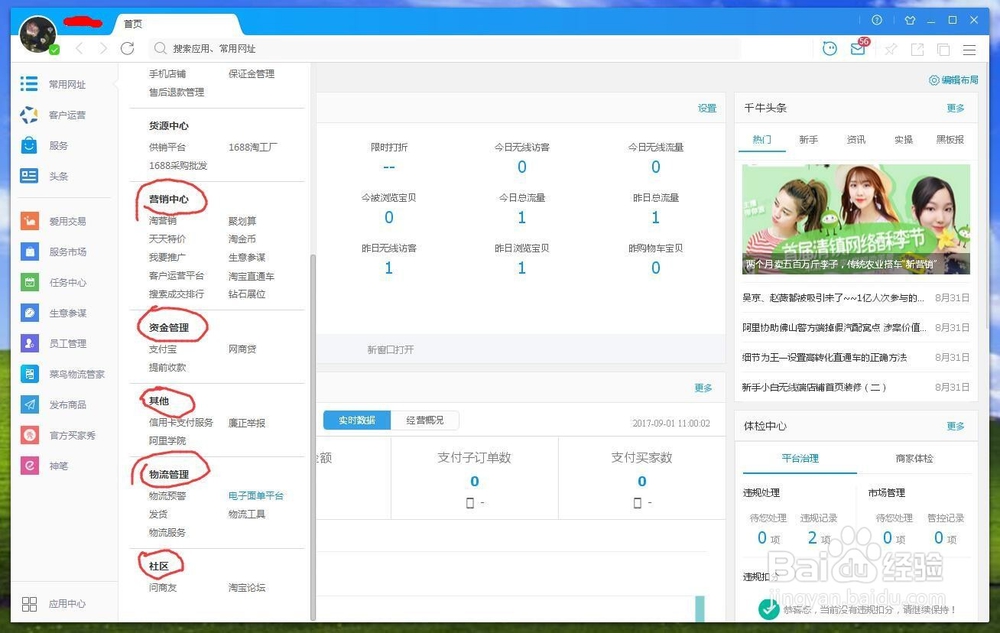1000x633 pixels.
Task: Open the 钻石展位 link
Action: tap(247, 294)
